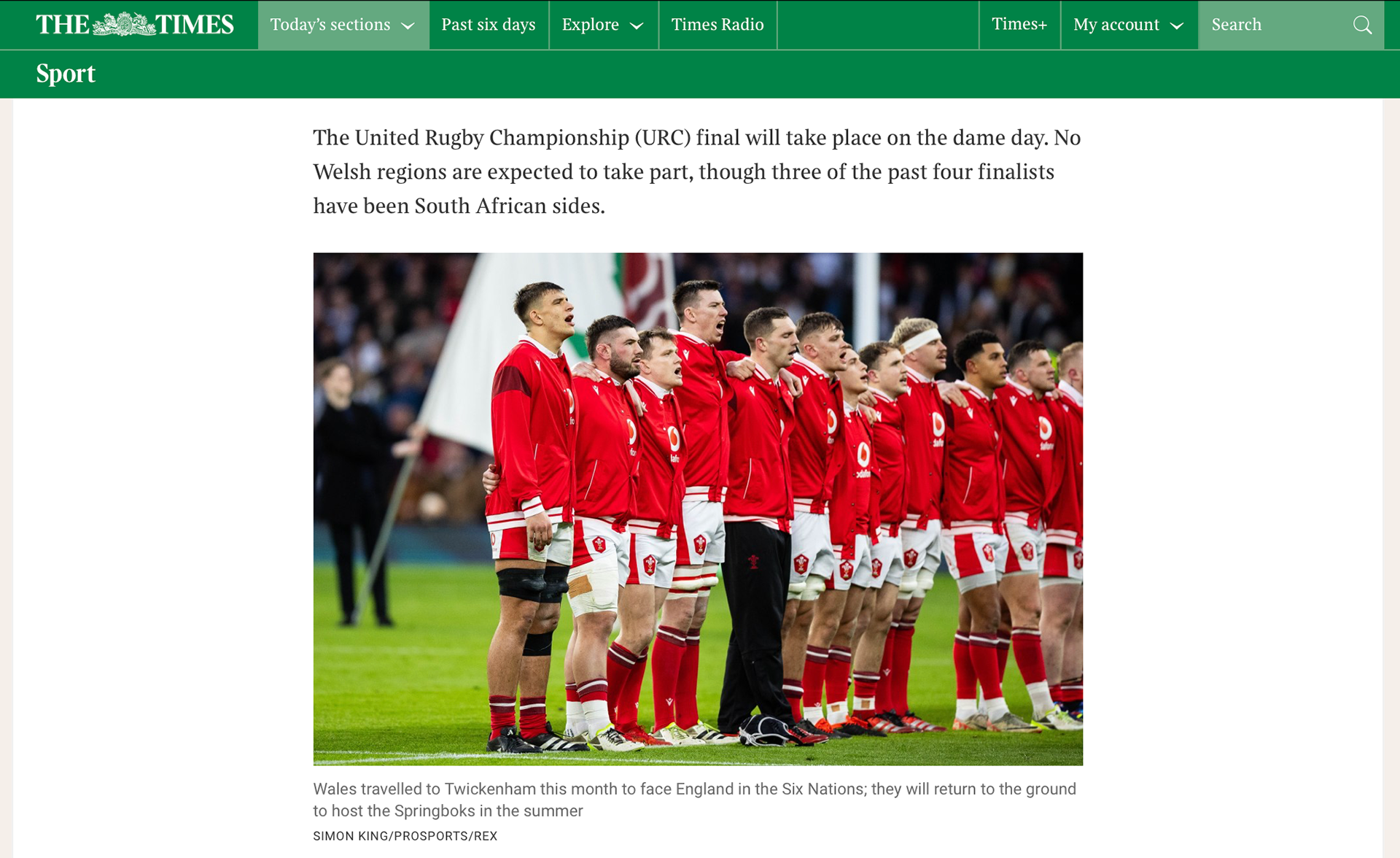1400x858 pixels.
Task: Click TIMES wordmark in the header
Action: click(195, 25)
